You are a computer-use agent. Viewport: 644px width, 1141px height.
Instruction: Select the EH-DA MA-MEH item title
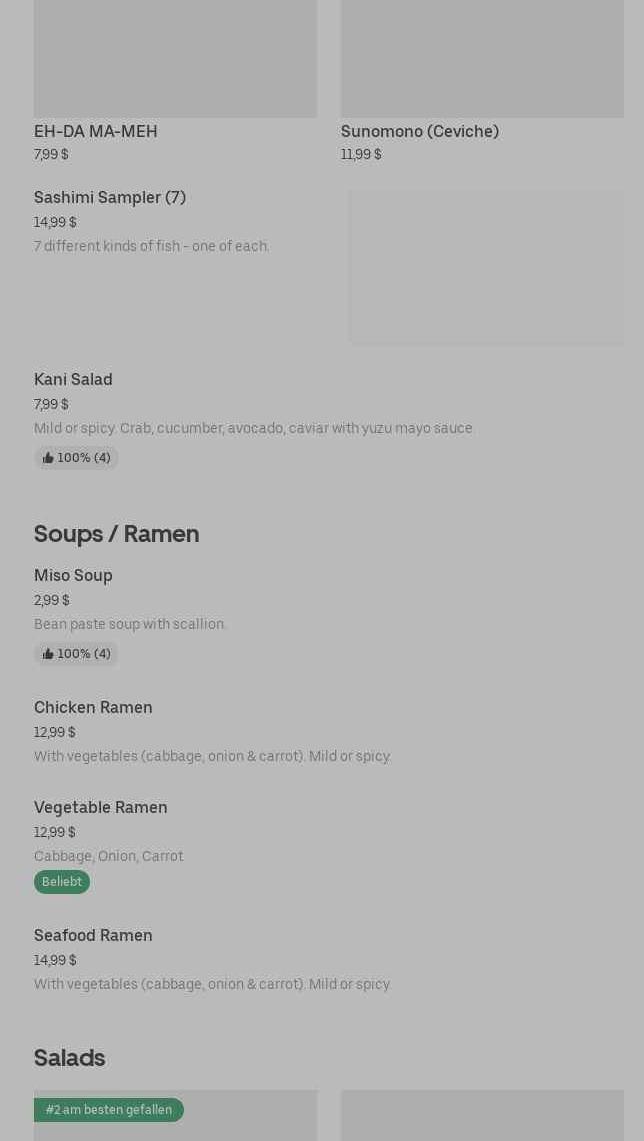[x=96, y=131]
